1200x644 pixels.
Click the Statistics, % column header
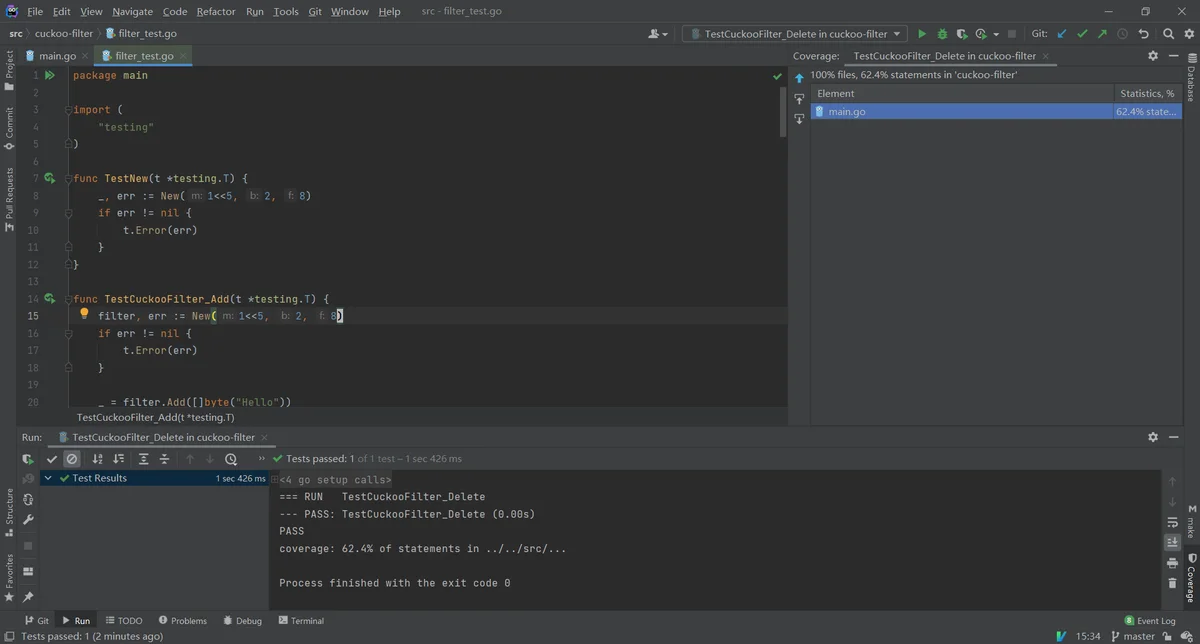pos(1149,93)
